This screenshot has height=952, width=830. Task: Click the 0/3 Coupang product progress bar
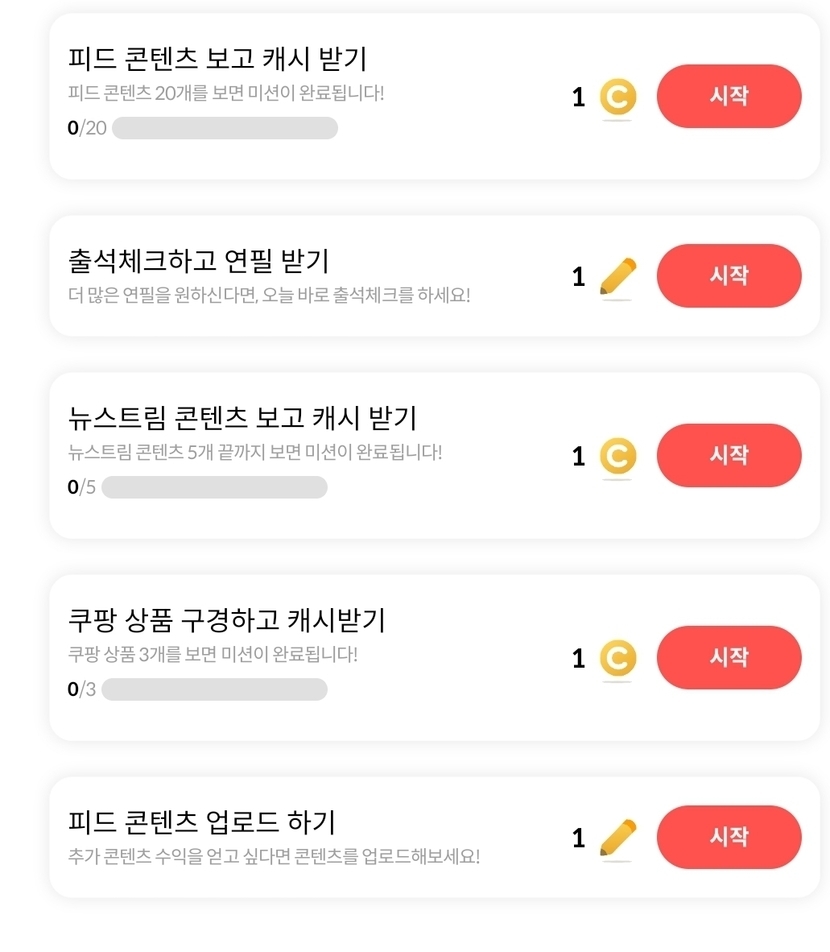pyautogui.click(x=214, y=689)
